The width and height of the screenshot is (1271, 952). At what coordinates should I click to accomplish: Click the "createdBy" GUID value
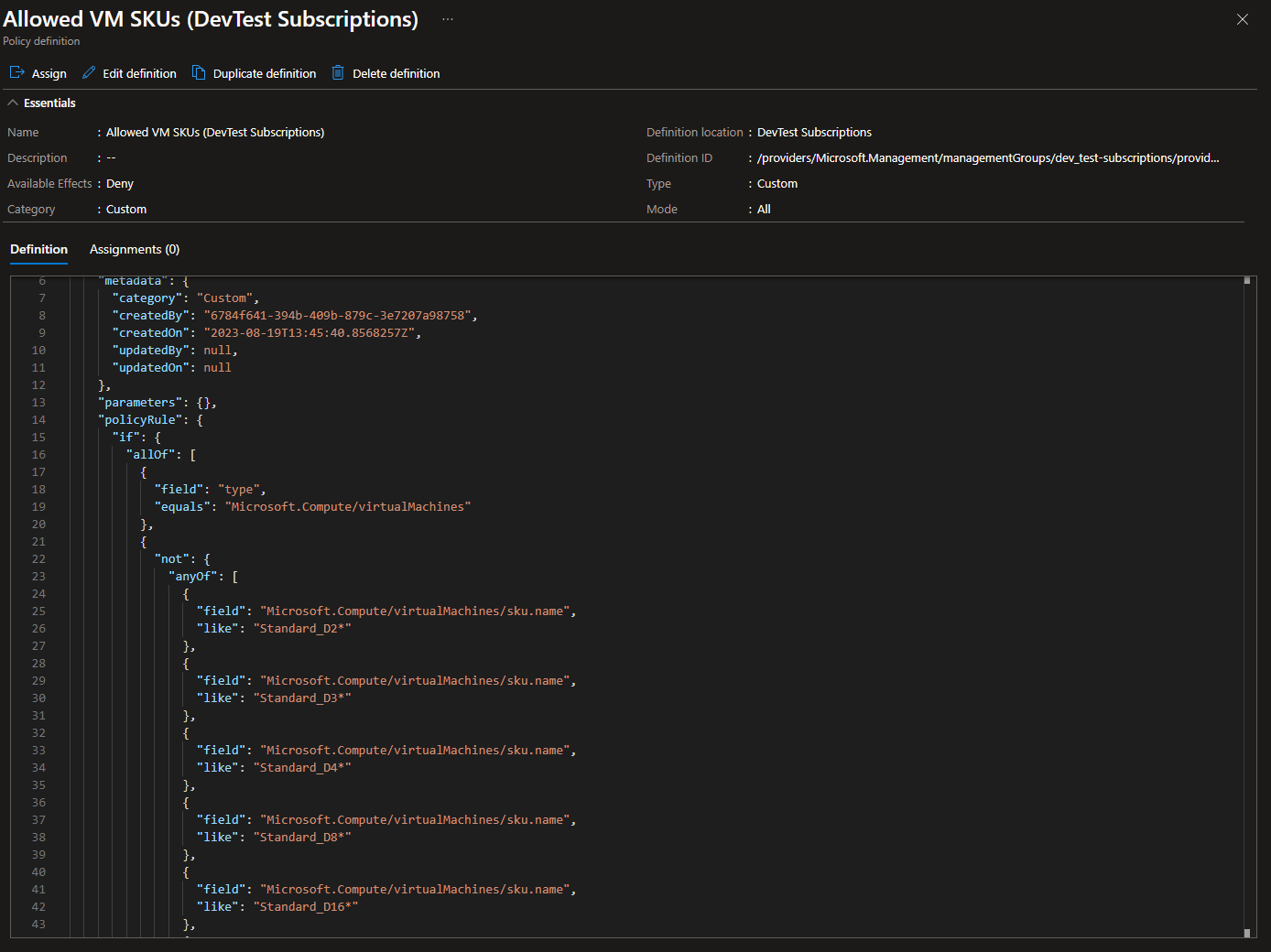point(337,315)
